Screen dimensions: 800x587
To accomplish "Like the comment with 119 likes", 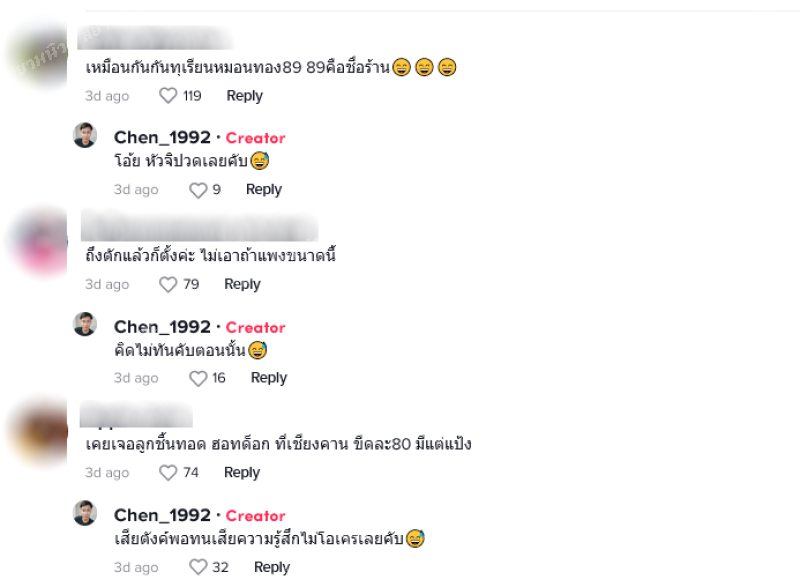I will point(168,95).
